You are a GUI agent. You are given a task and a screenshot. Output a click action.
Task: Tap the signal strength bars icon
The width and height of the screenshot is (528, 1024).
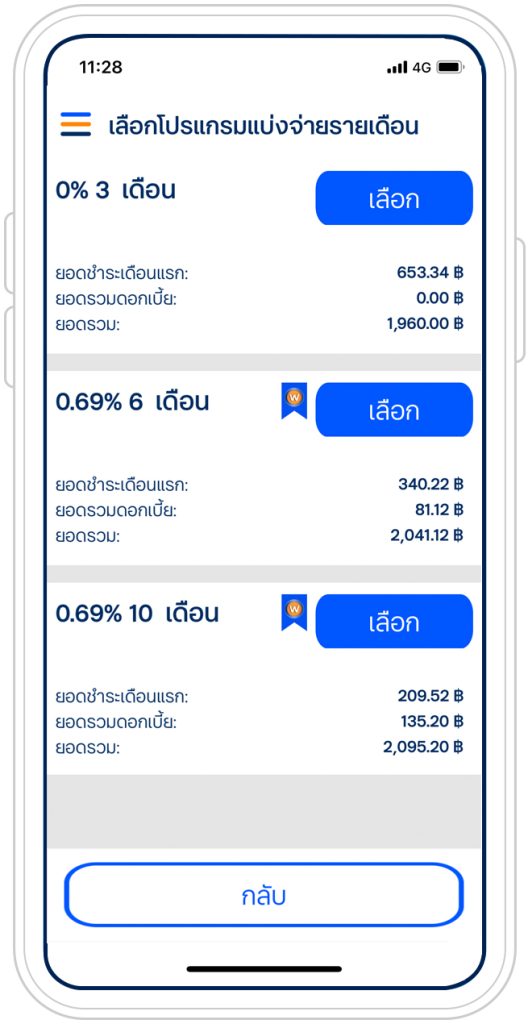pyautogui.click(x=397, y=67)
